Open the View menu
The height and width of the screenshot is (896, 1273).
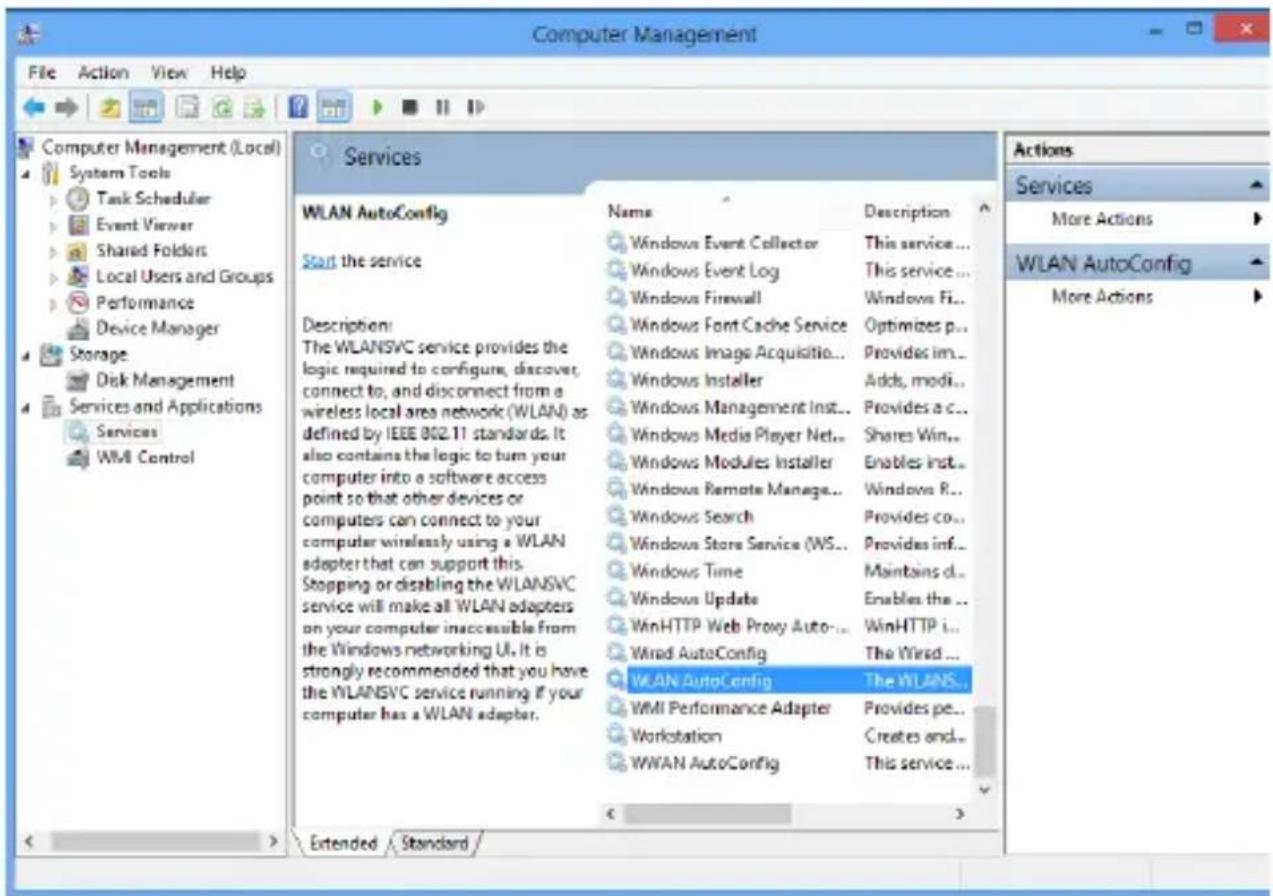coord(170,73)
